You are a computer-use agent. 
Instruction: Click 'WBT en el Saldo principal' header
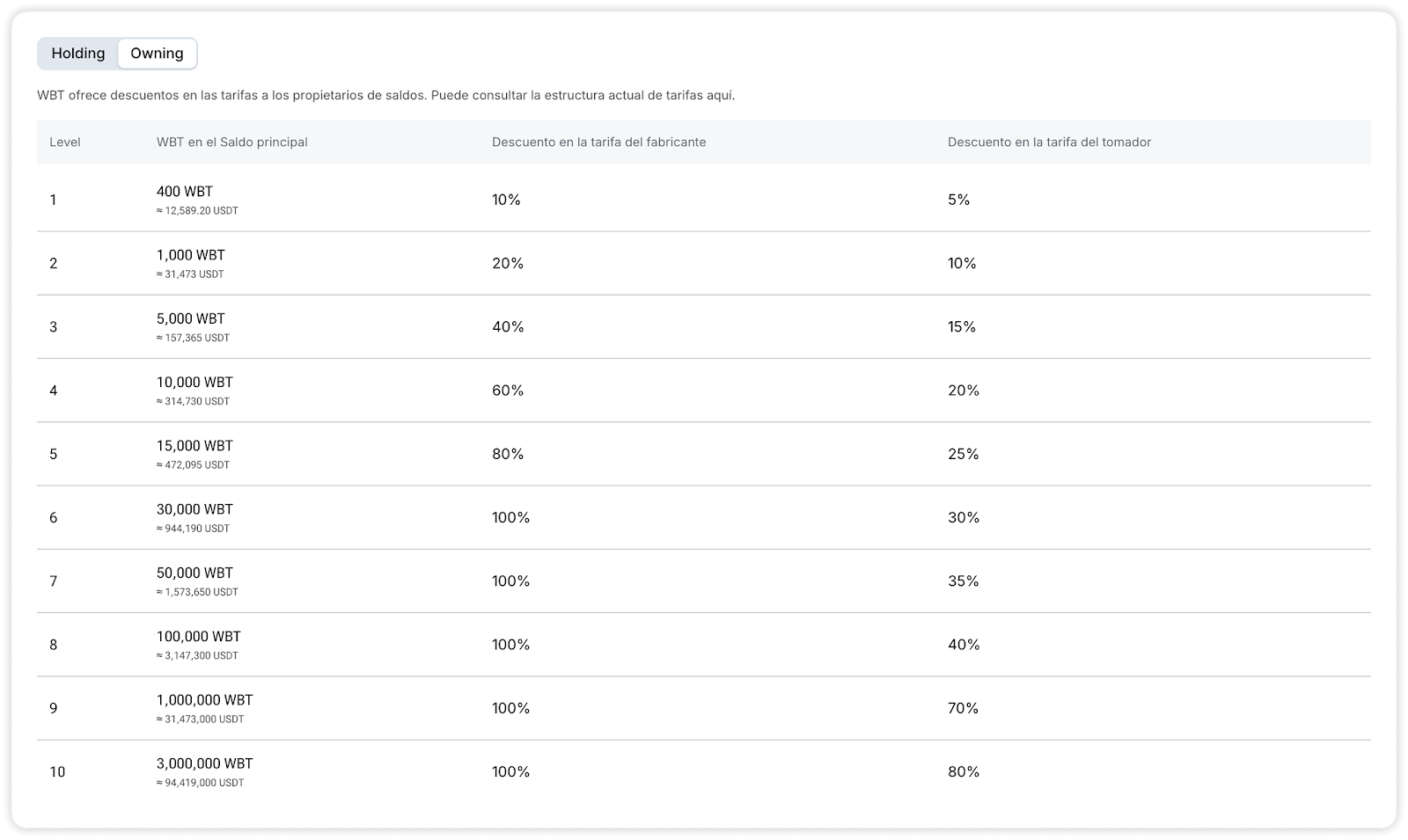(x=231, y=142)
